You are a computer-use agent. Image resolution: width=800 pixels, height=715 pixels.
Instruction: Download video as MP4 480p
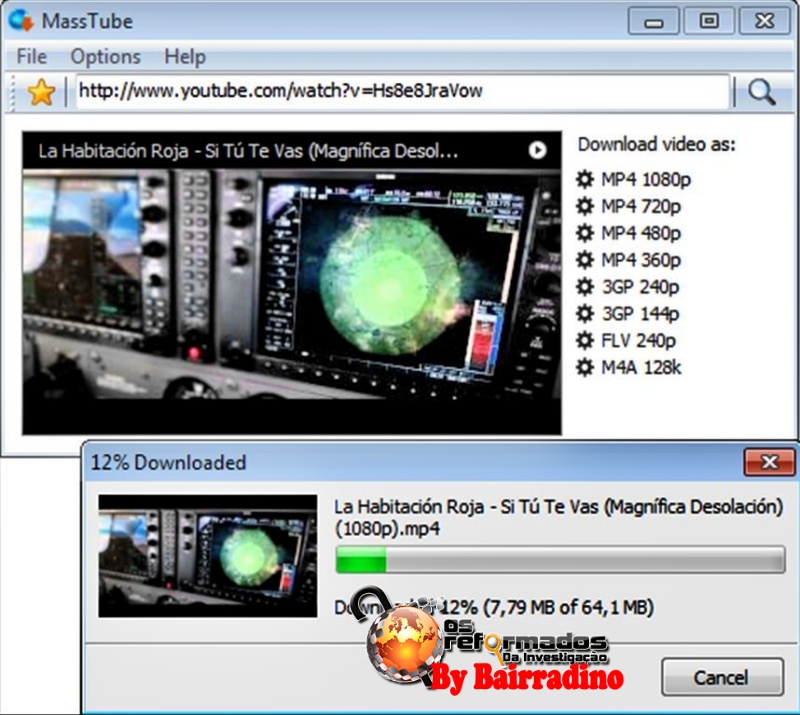(x=641, y=233)
